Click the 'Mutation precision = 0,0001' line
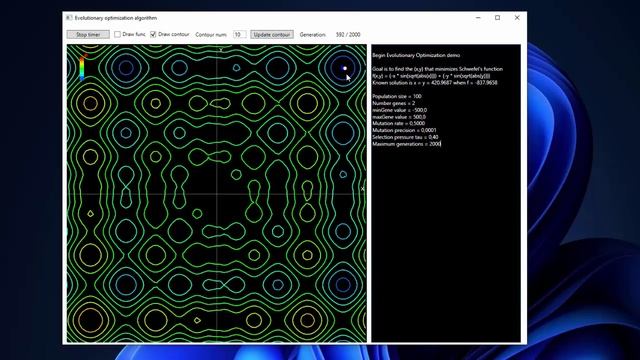 click(404, 130)
